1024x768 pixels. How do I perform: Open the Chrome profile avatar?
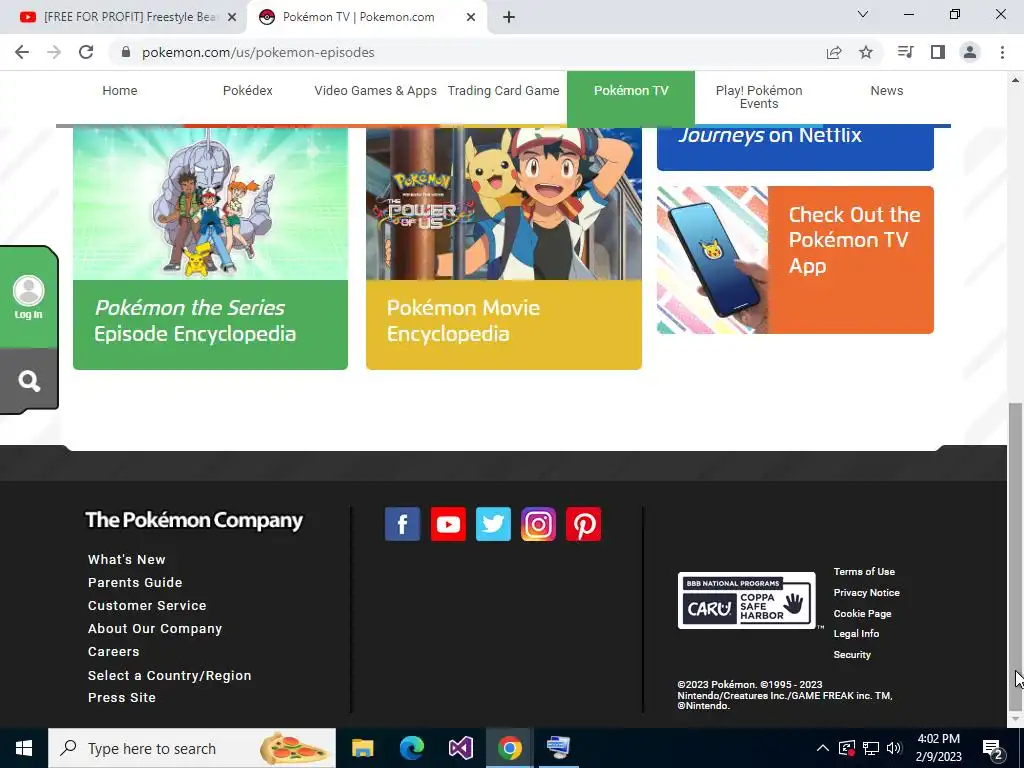(x=970, y=52)
